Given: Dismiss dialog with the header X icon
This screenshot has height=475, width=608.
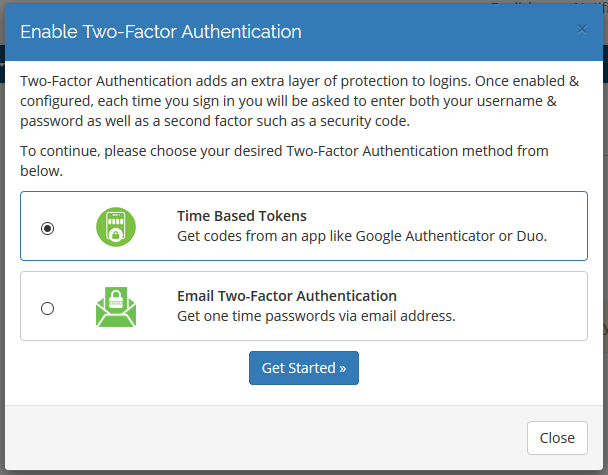Looking at the screenshot, I should (582, 29).
